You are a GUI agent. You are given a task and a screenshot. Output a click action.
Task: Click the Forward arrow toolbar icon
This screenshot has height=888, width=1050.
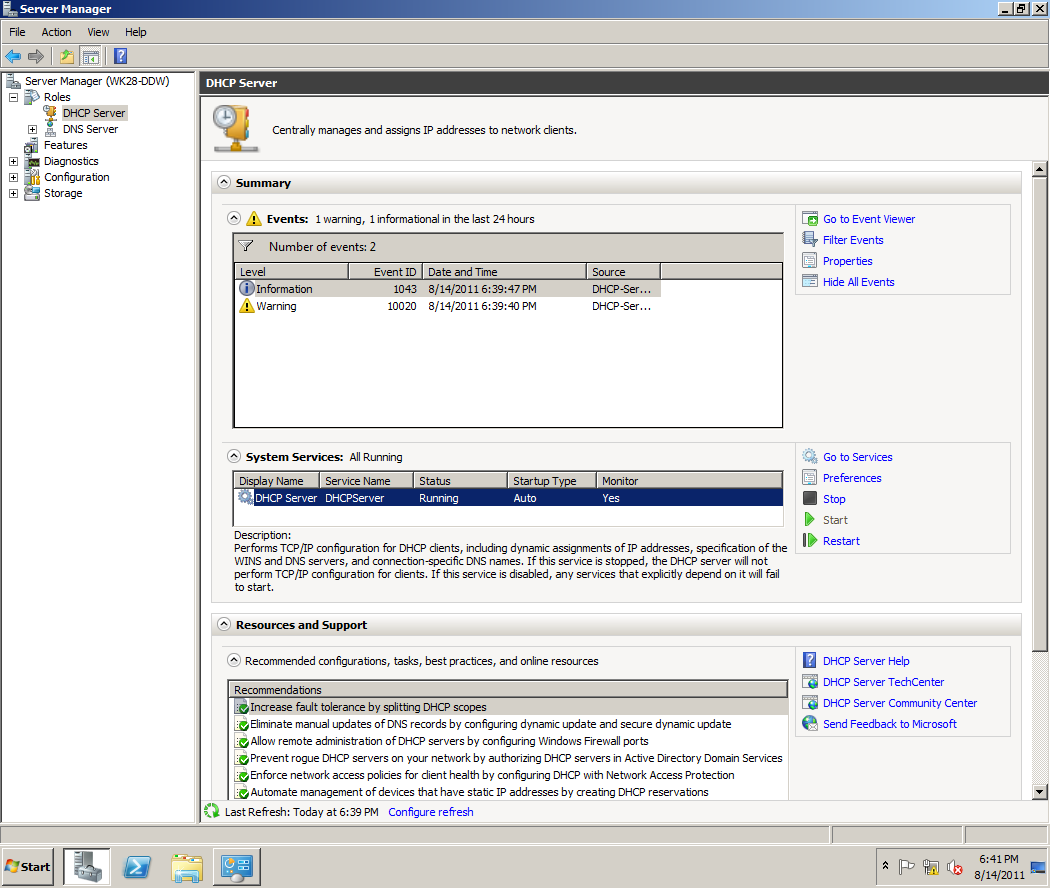pyautogui.click(x=36, y=56)
